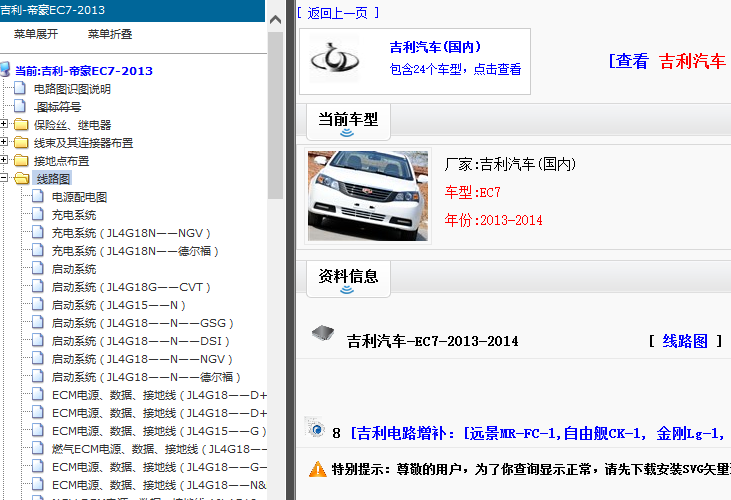This screenshot has width=731, height=500.
Task: Open ECM电源、数据、接地线 (JL4G18——N&
Action: (x=159, y=486)
